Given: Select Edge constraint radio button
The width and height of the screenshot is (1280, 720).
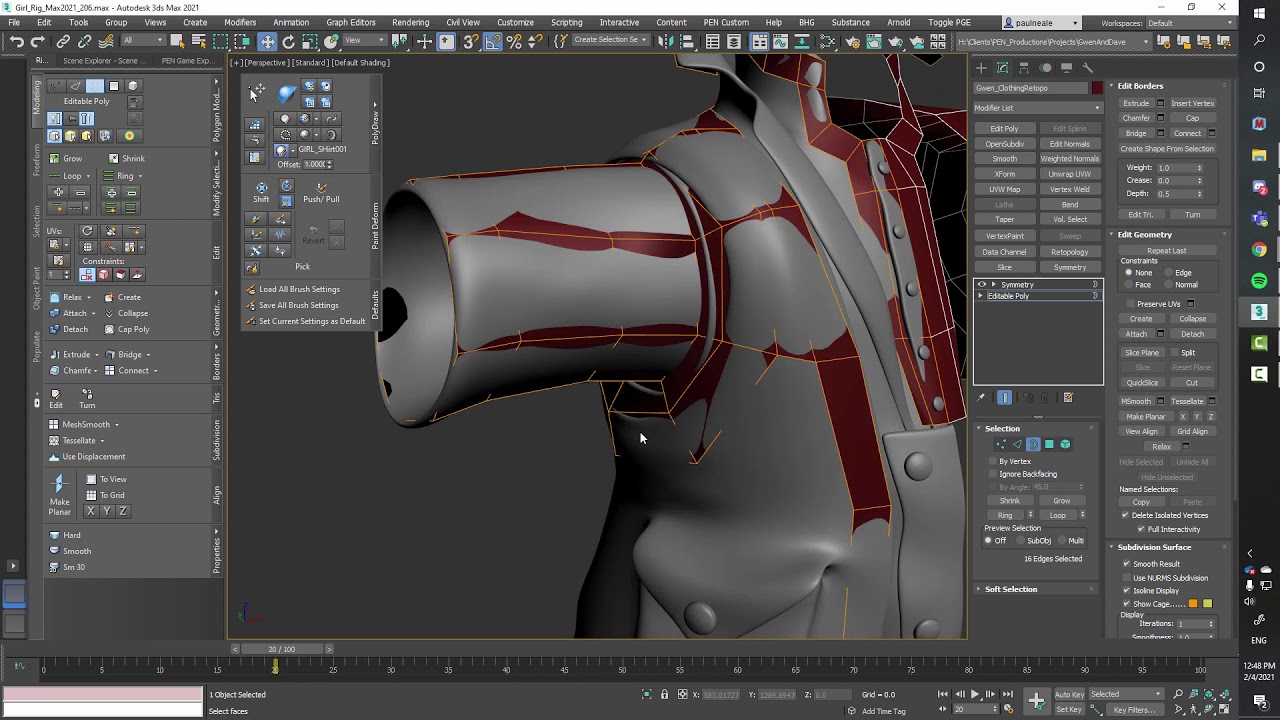Looking at the screenshot, I should 1168,273.
